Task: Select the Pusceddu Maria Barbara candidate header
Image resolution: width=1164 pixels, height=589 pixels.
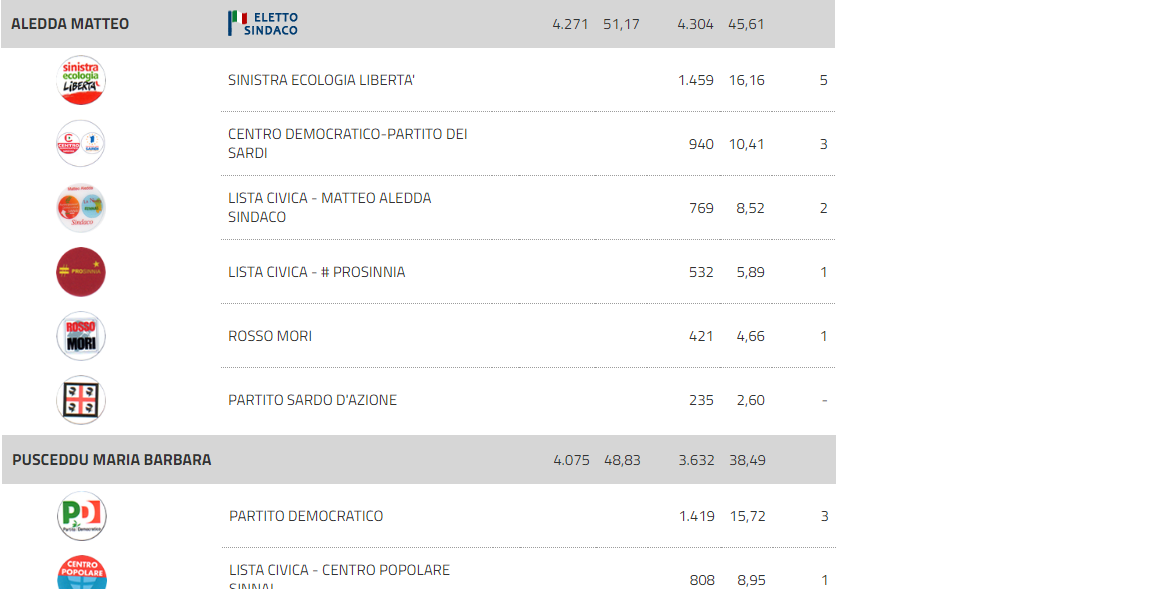Action: (x=419, y=460)
